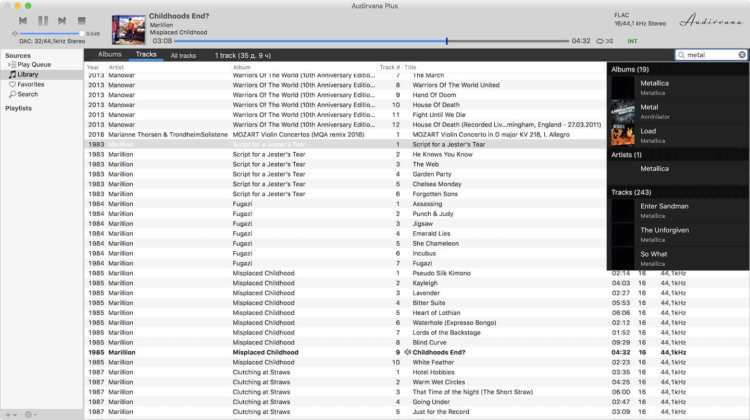Viewport: 750px width, 420px height.
Task: Click the Favorites heart icon
Action: click(x=12, y=84)
